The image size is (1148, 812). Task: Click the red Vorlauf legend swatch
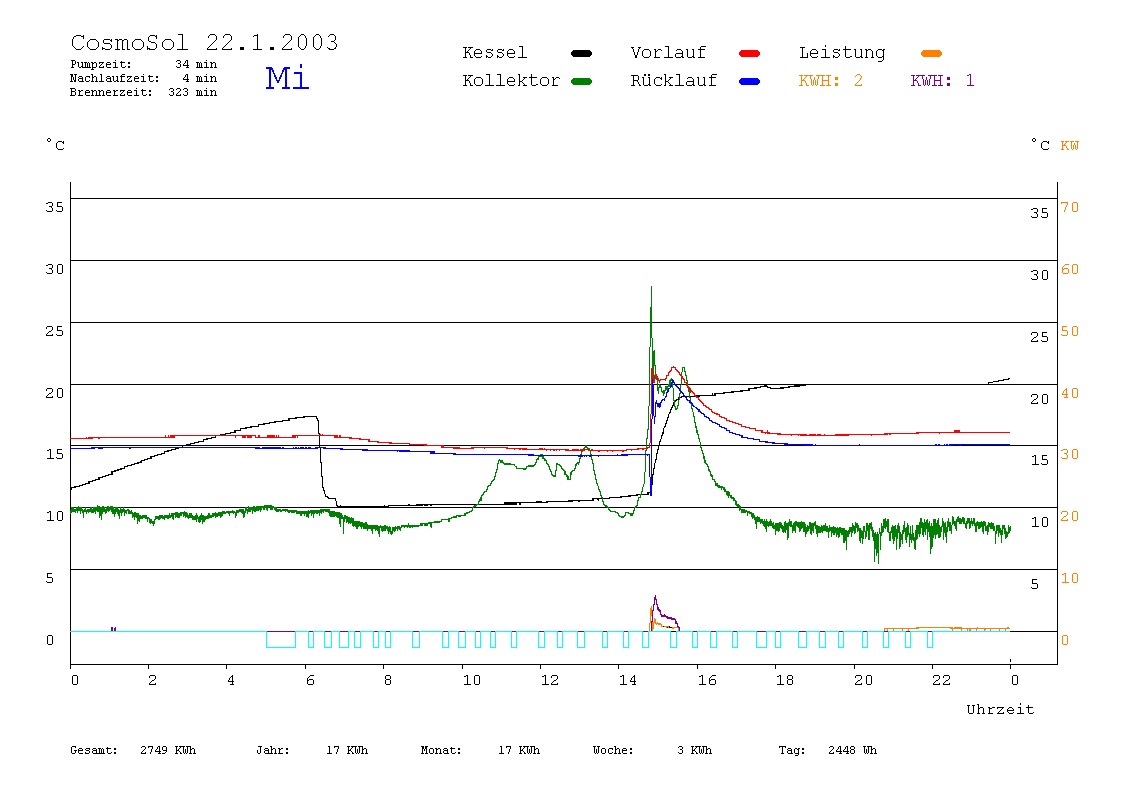(750, 53)
